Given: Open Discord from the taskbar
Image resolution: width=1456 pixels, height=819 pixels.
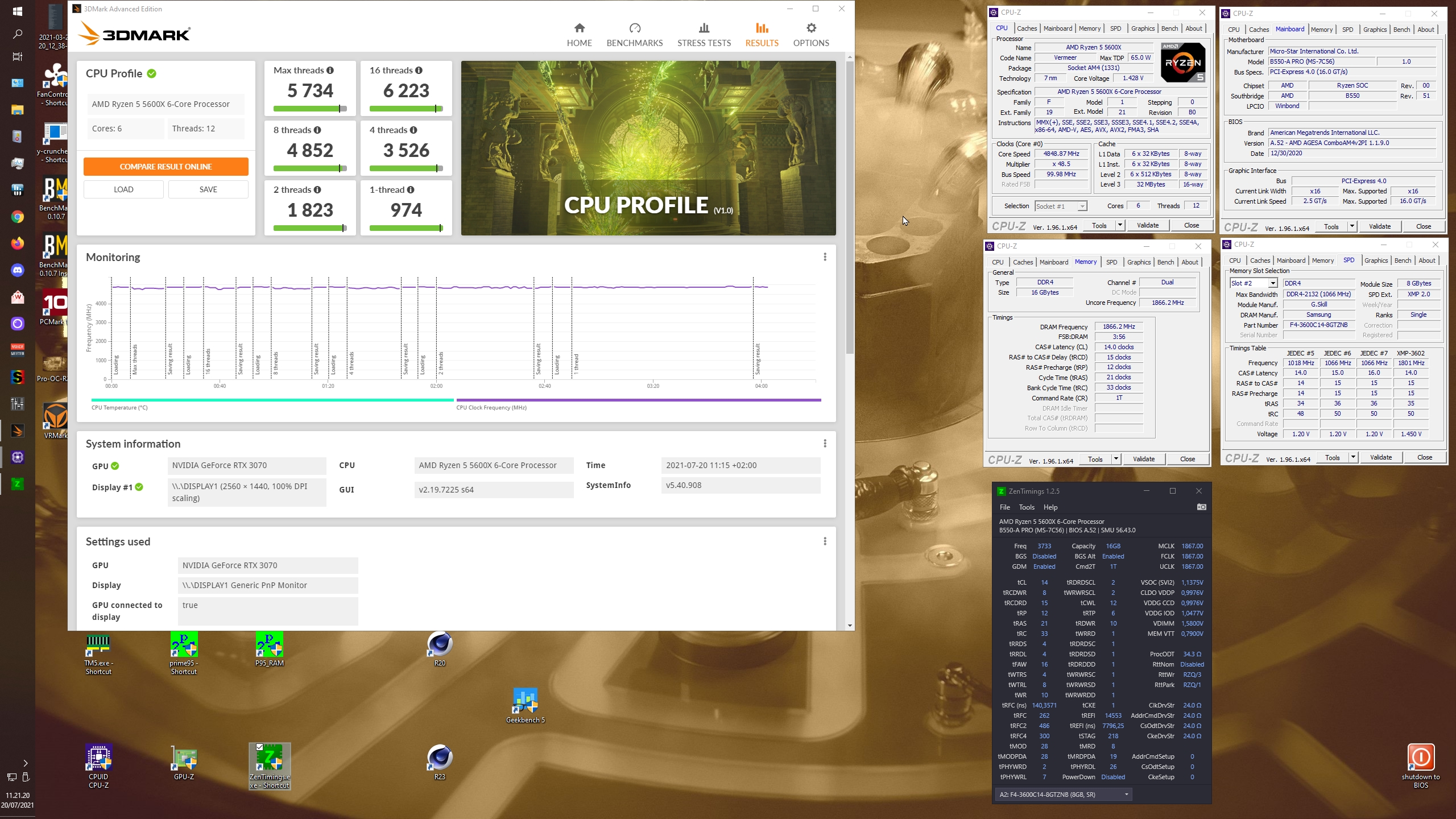Looking at the screenshot, I should tap(18, 270).
